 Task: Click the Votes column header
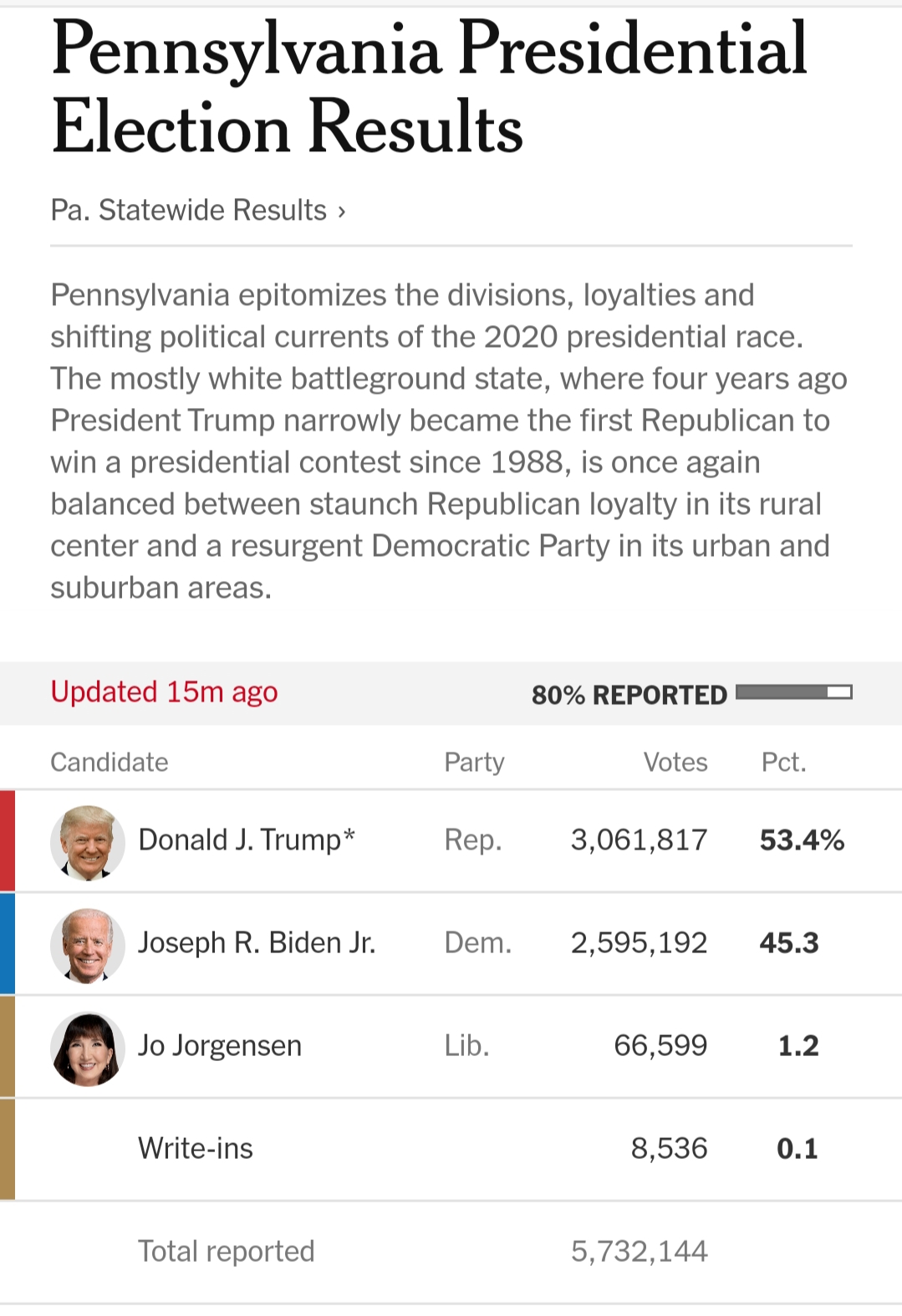tap(675, 762)
